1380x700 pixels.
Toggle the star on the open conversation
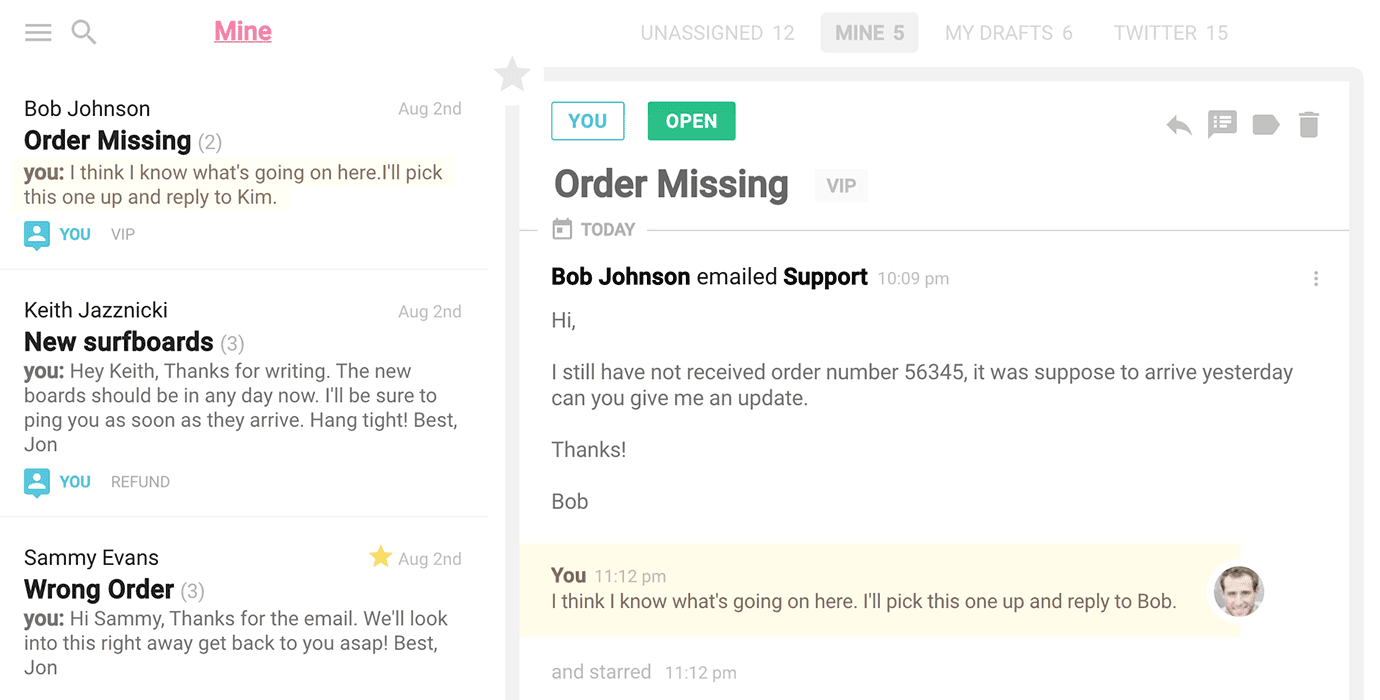pos(512,74)
